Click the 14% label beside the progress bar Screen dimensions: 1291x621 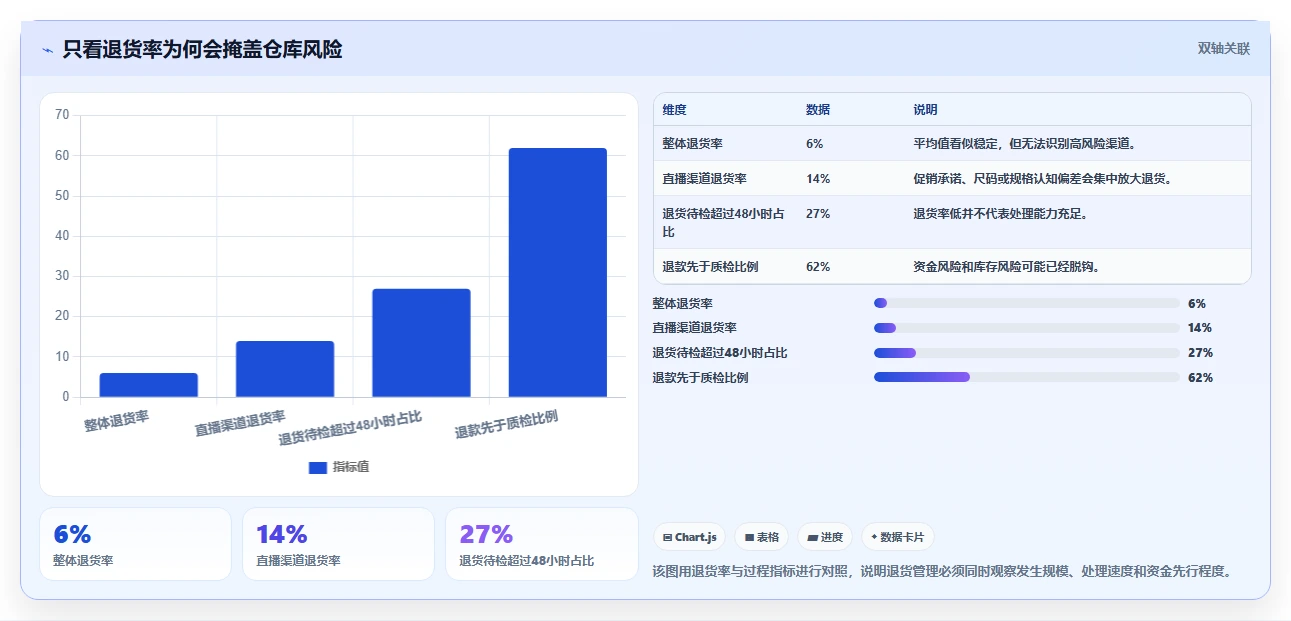tap(1200, 328)
